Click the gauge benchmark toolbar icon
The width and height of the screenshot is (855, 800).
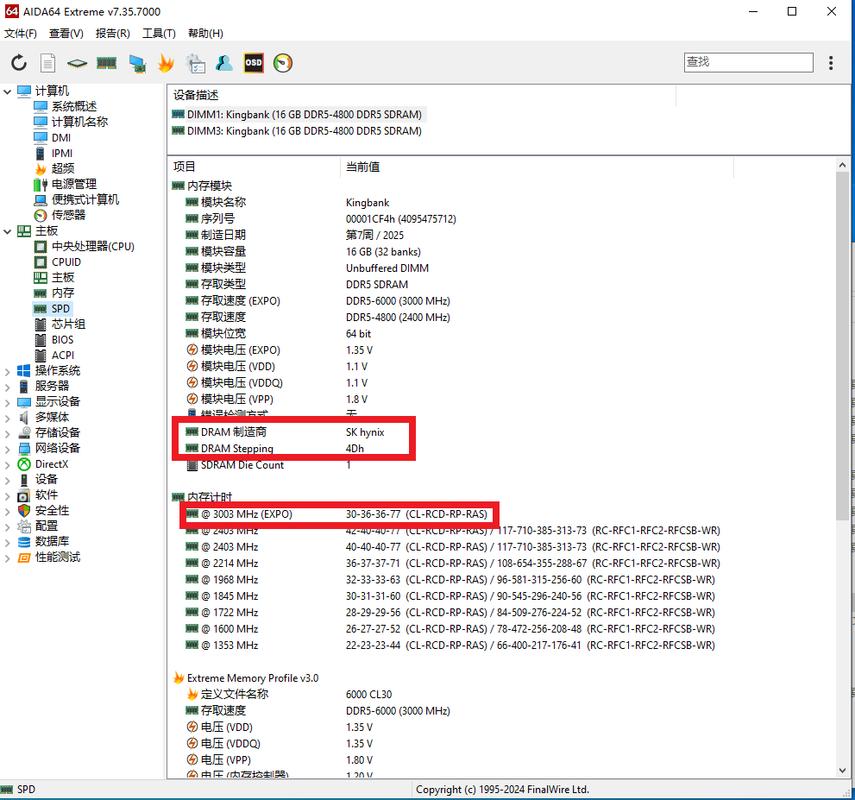(x=282, y=63)
